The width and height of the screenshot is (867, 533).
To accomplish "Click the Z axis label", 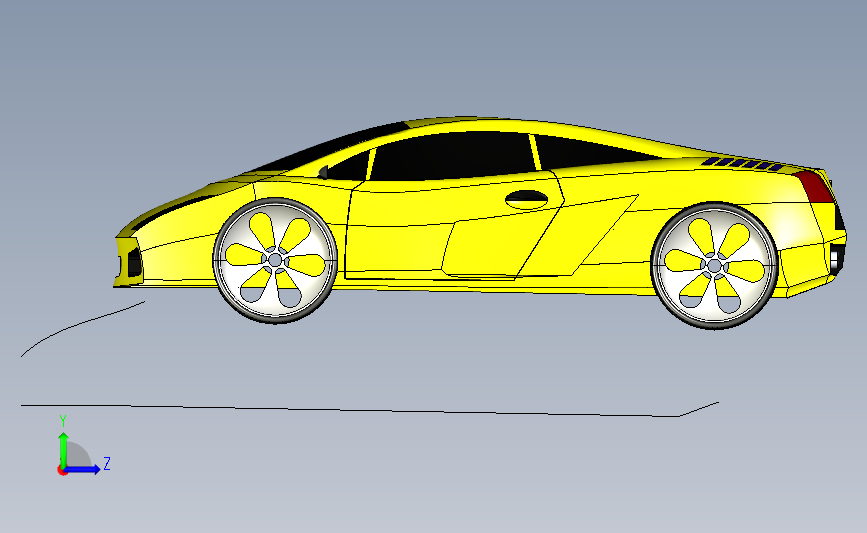I will pyautogui.click(x=107, y=463).
